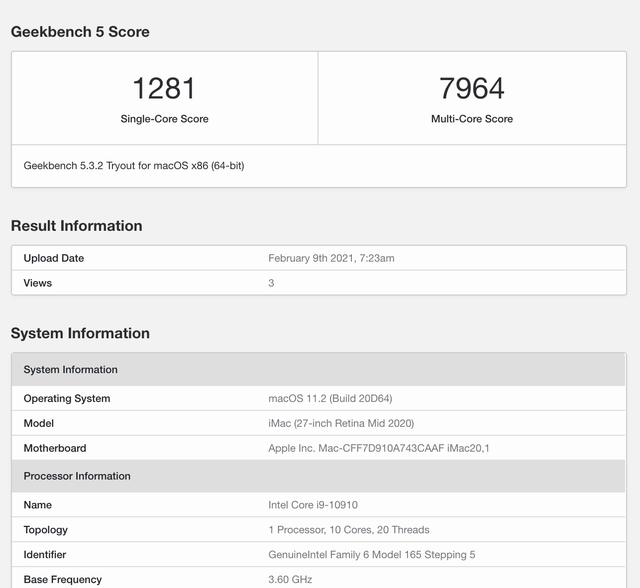Viewport: 640px width, 588px height.
Task: Select Geekbench 5.3.2 Tryout version text
Action: [134, 166]
